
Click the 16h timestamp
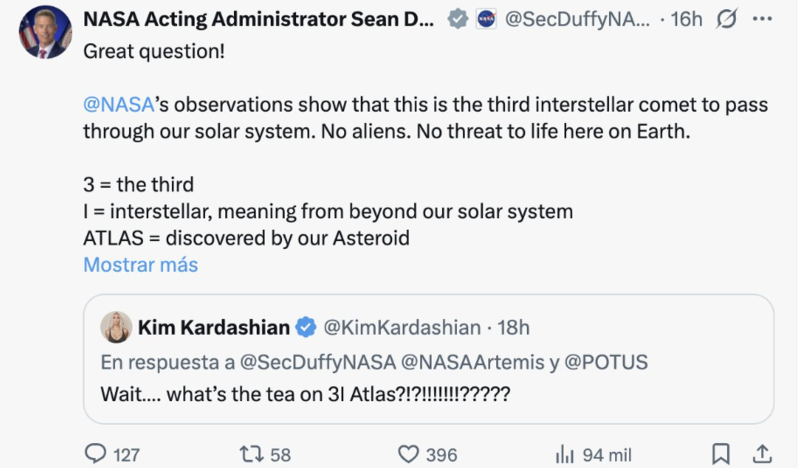pyautogui.click(x=686, y=19)
